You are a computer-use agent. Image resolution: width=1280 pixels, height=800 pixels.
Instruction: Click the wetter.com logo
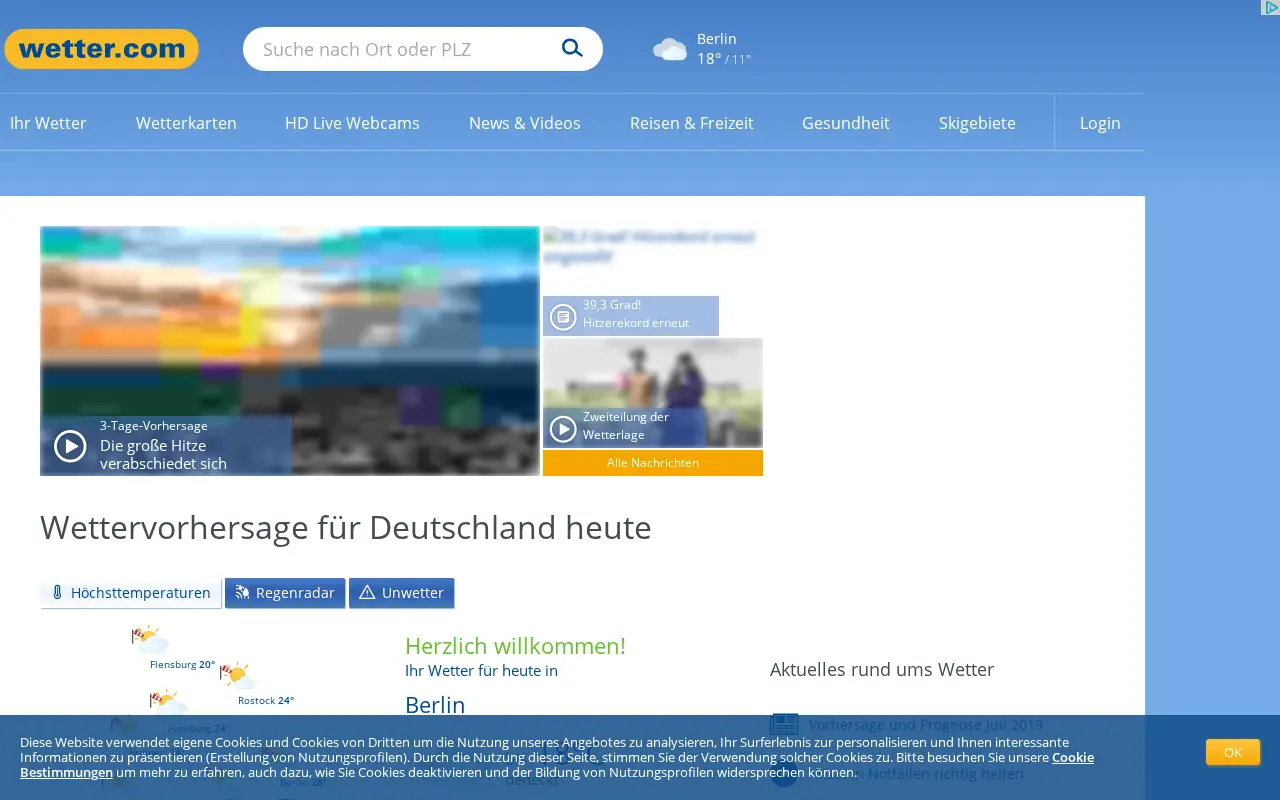point(101,49)
